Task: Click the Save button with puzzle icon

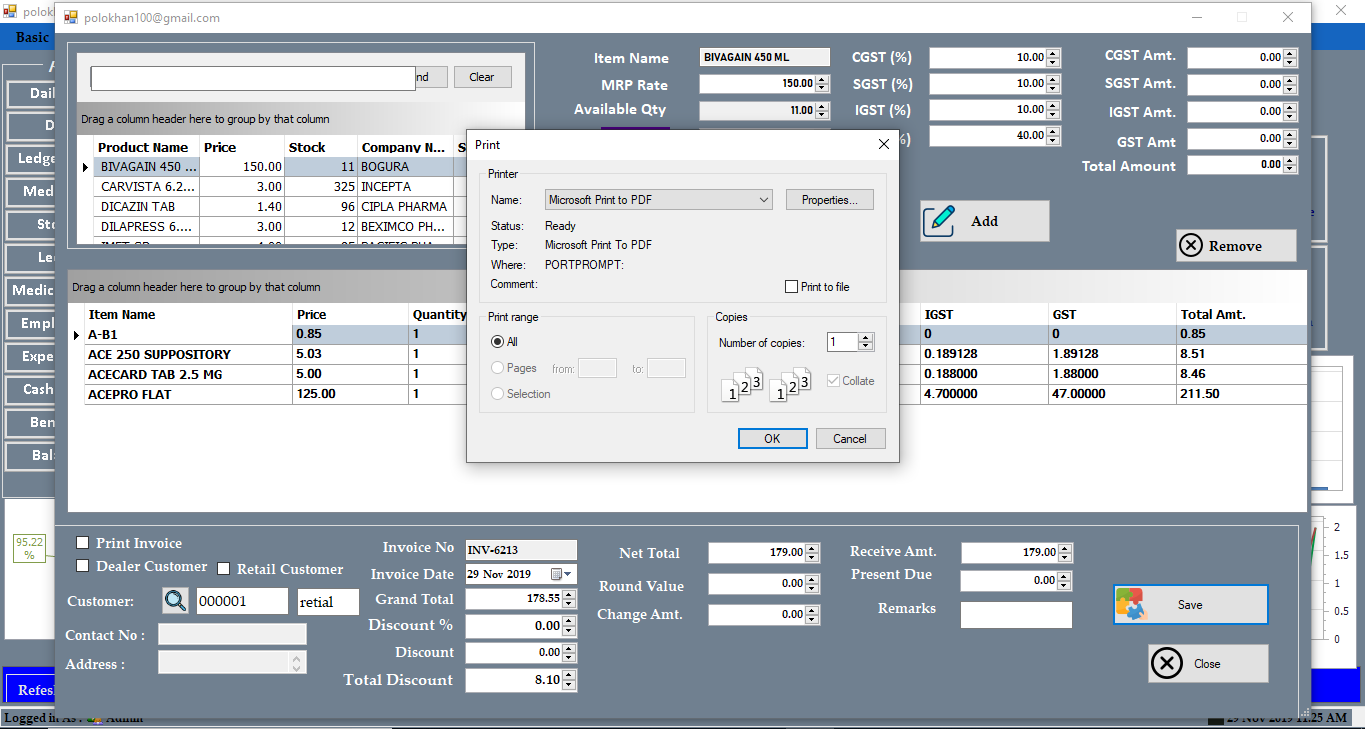Action: point(1190,605)
